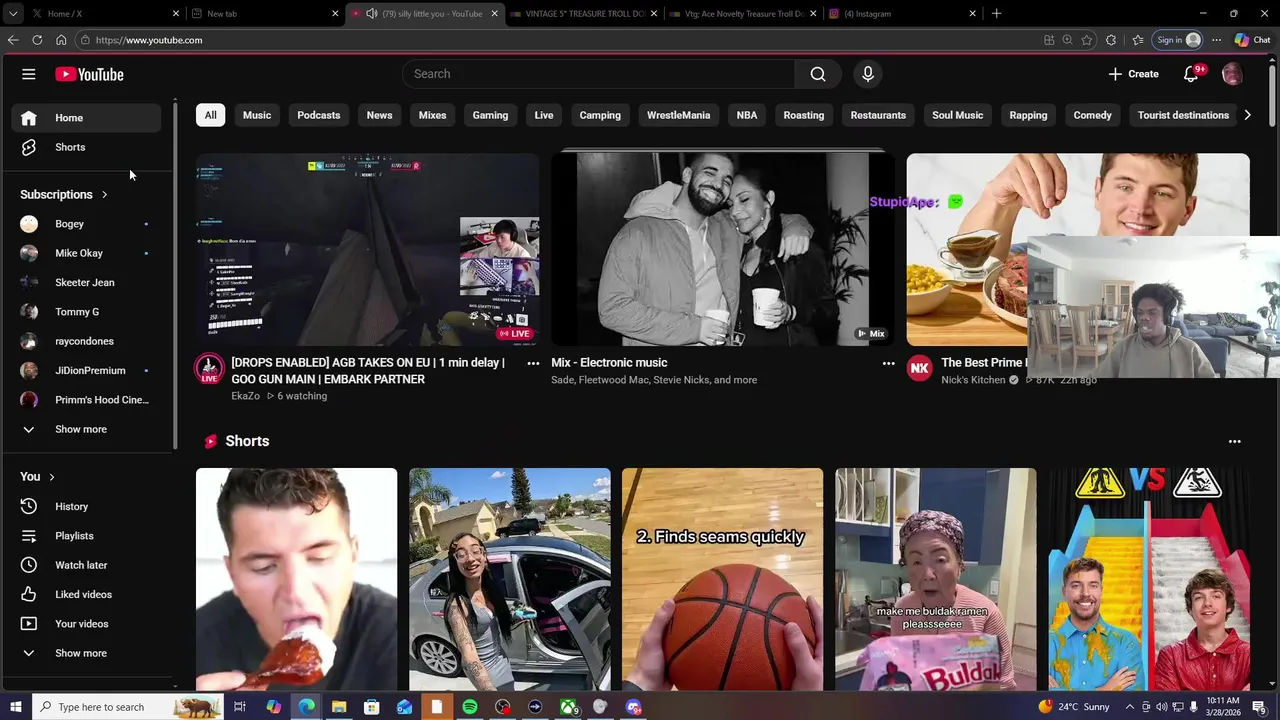Focus the YouTube search field

(x=598, y=74)
